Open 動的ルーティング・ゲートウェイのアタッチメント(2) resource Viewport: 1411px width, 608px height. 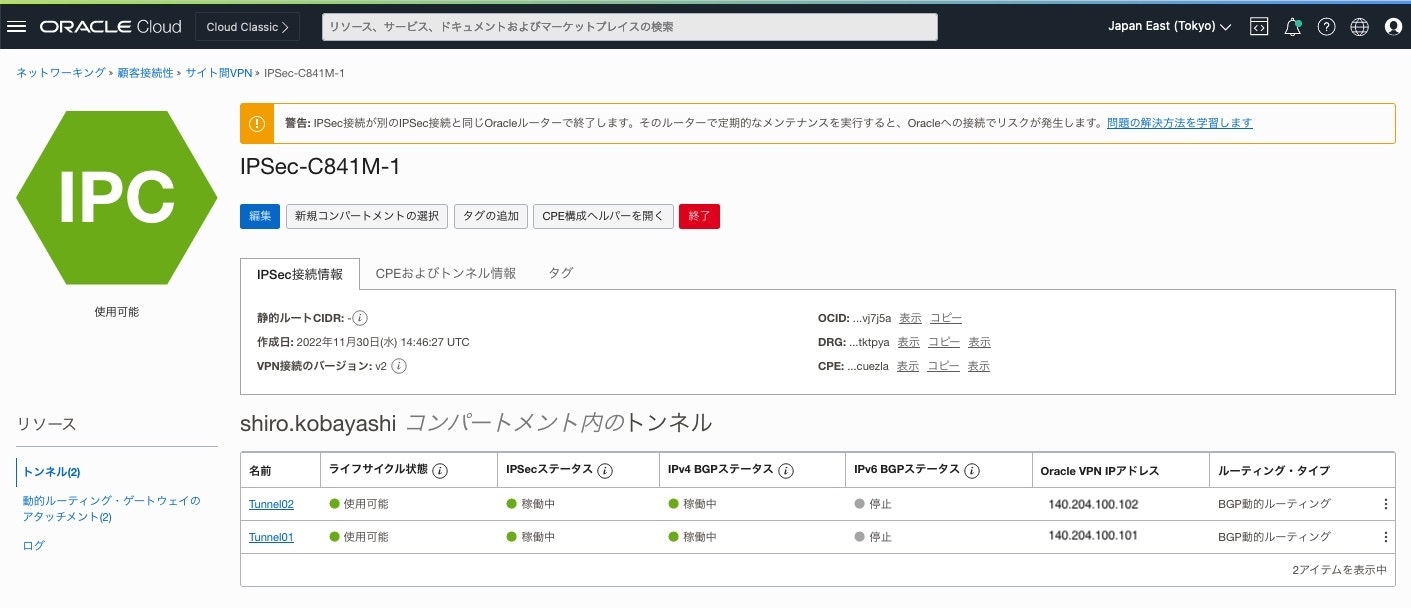[x=111, y=509]
